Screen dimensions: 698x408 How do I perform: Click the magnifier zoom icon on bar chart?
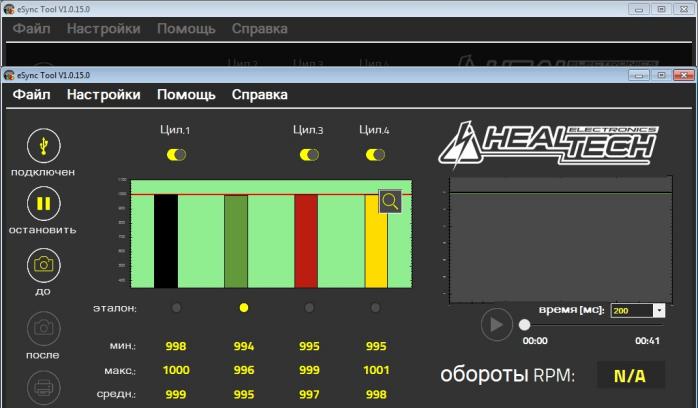(390, 202)
